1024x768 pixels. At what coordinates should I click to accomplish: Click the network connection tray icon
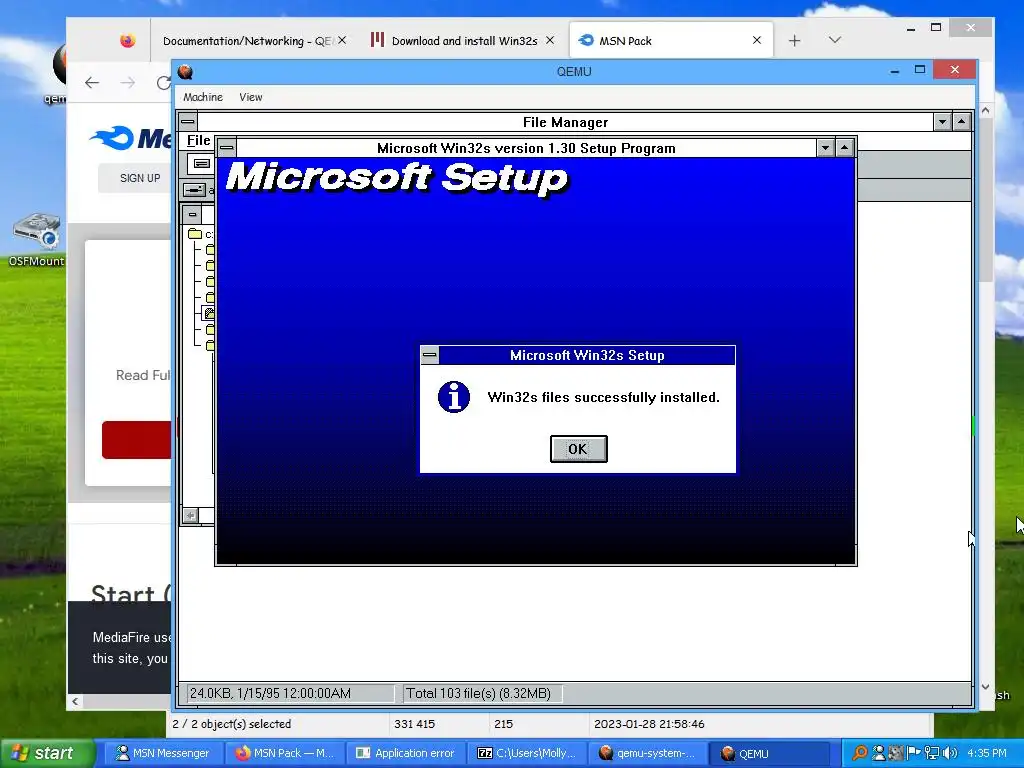[932, 753]
